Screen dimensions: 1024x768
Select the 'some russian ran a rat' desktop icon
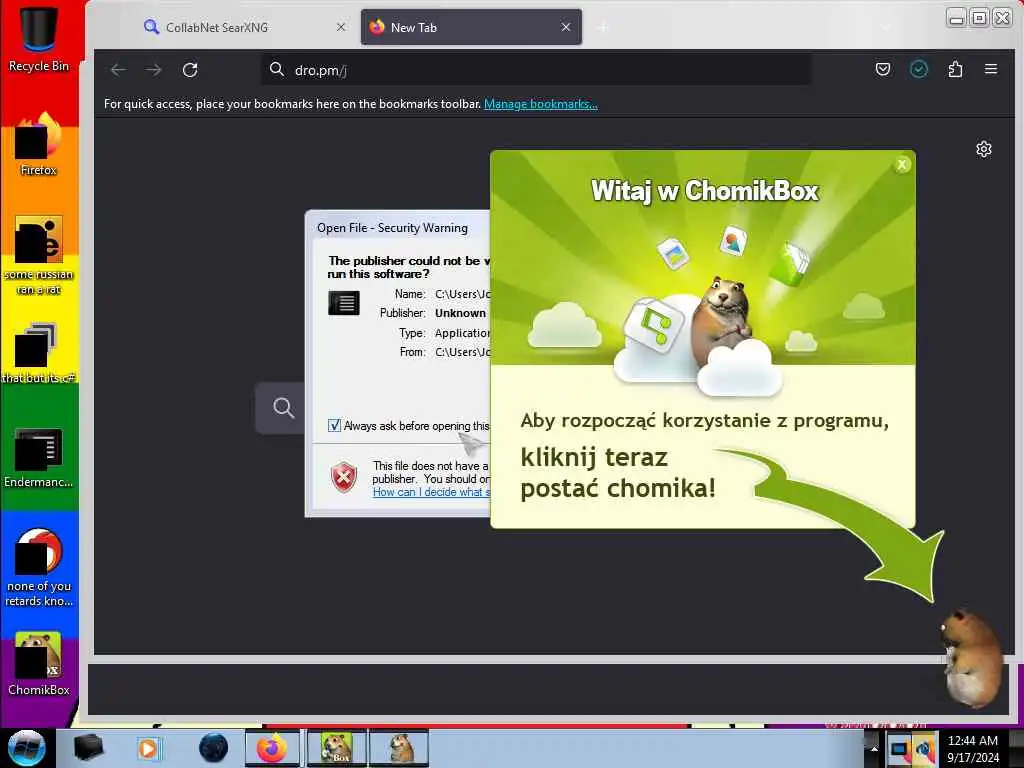[38, 255]
